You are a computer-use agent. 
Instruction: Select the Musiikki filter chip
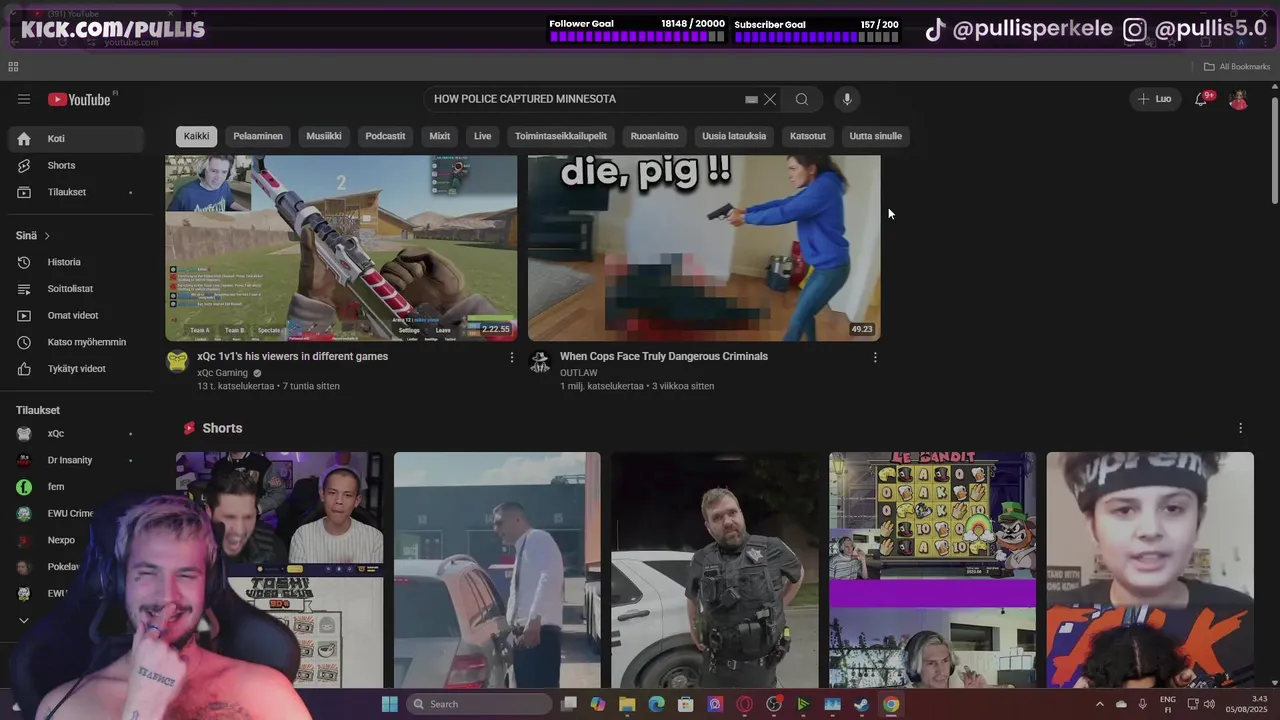click(x=324, y=136)
